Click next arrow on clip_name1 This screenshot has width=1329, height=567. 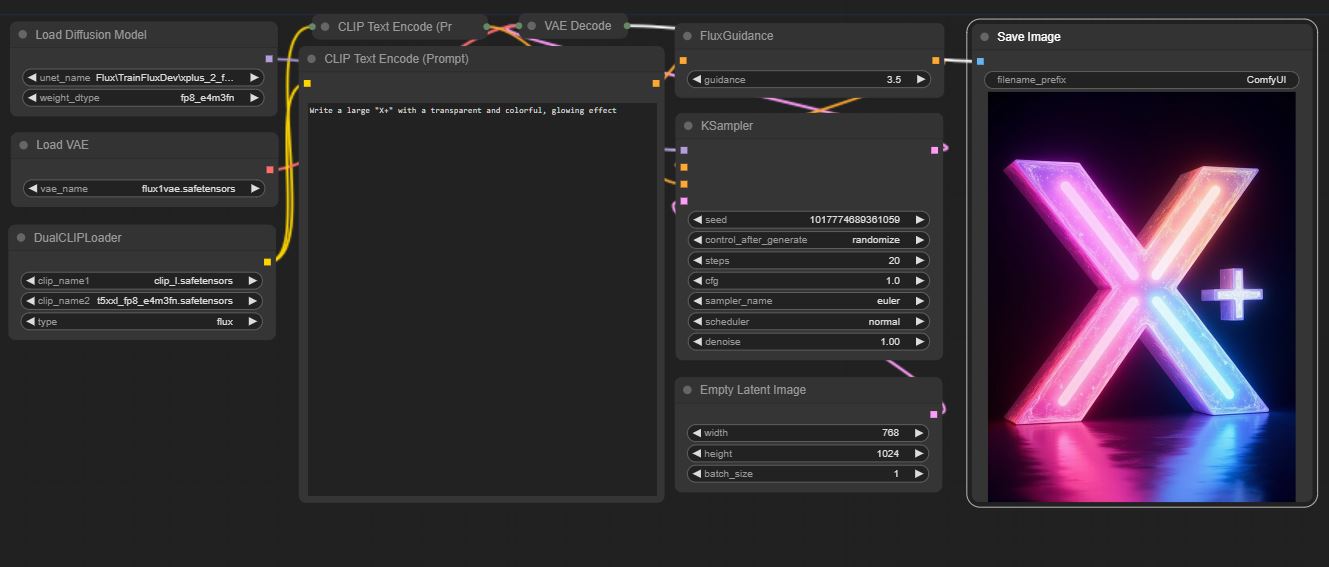pos(253,281)
